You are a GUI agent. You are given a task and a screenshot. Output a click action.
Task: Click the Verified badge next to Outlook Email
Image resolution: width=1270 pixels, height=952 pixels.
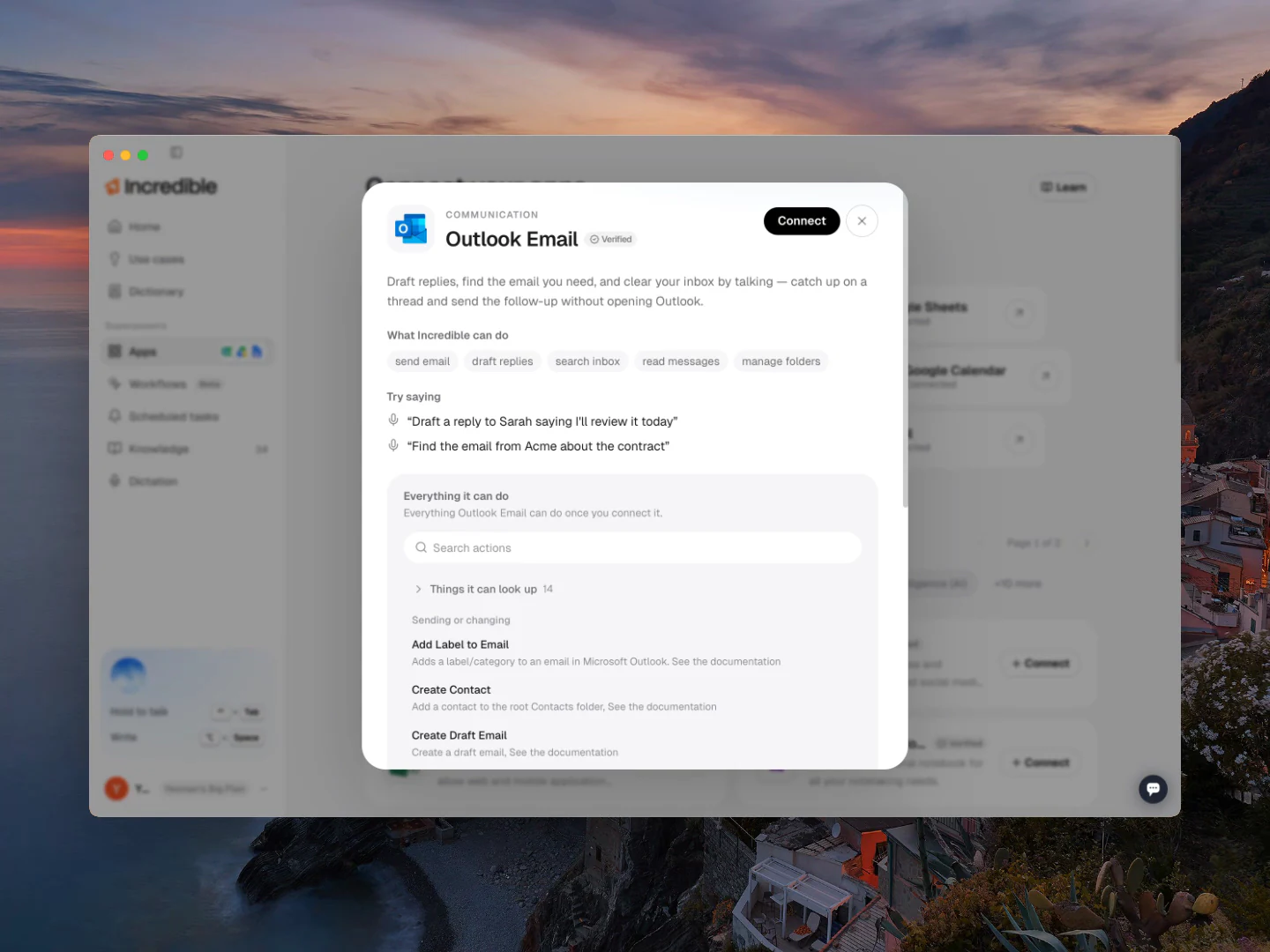point(611,240)
